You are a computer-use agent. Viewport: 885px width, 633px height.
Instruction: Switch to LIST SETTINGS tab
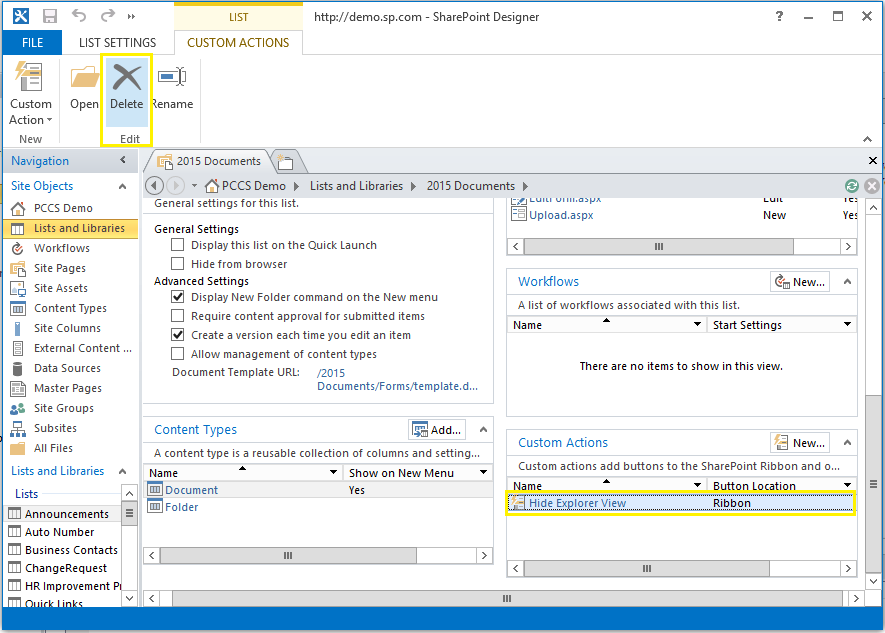pyautogui.click(x=117, y=43)
